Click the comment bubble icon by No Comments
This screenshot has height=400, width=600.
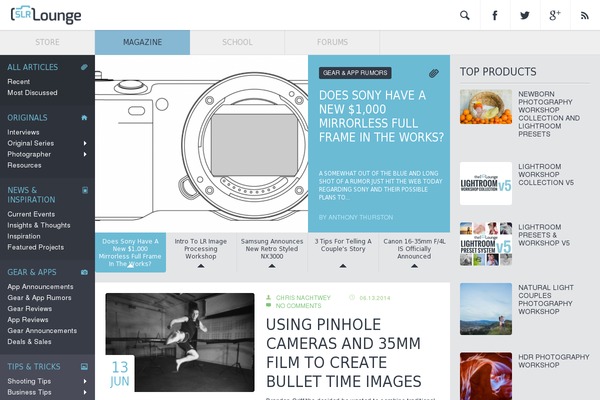click(269, 305)
